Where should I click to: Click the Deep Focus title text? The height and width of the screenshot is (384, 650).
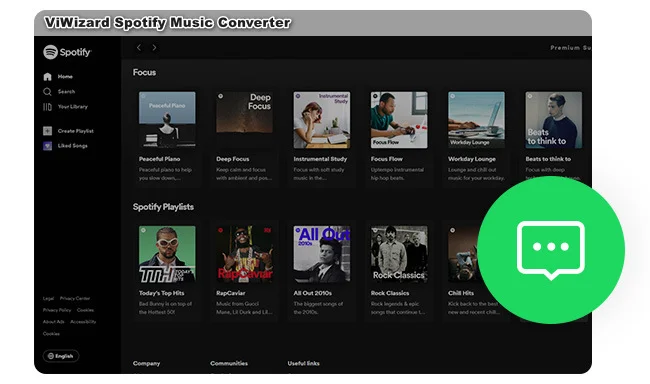pyautogui.click(x=233, y=159)
